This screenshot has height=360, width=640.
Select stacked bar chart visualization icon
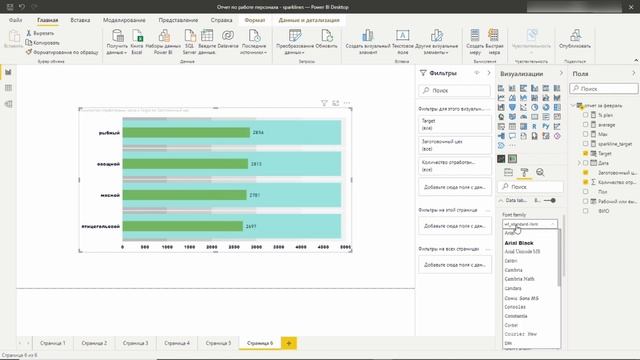(x=501, y=88)
